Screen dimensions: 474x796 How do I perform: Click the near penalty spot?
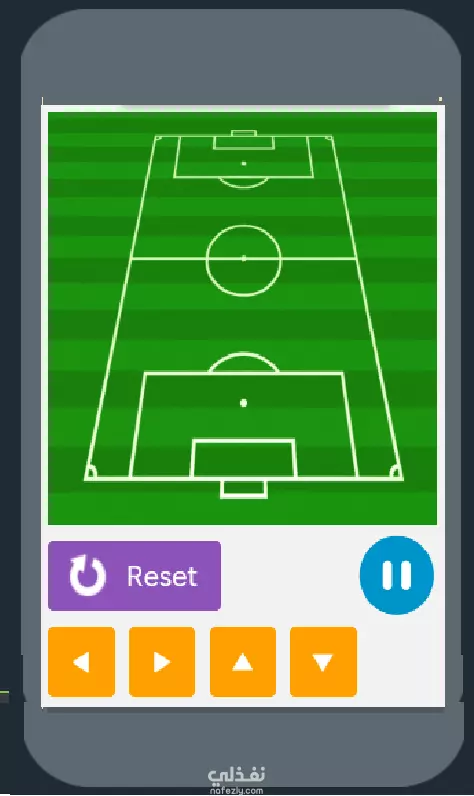tap(244, 403)
